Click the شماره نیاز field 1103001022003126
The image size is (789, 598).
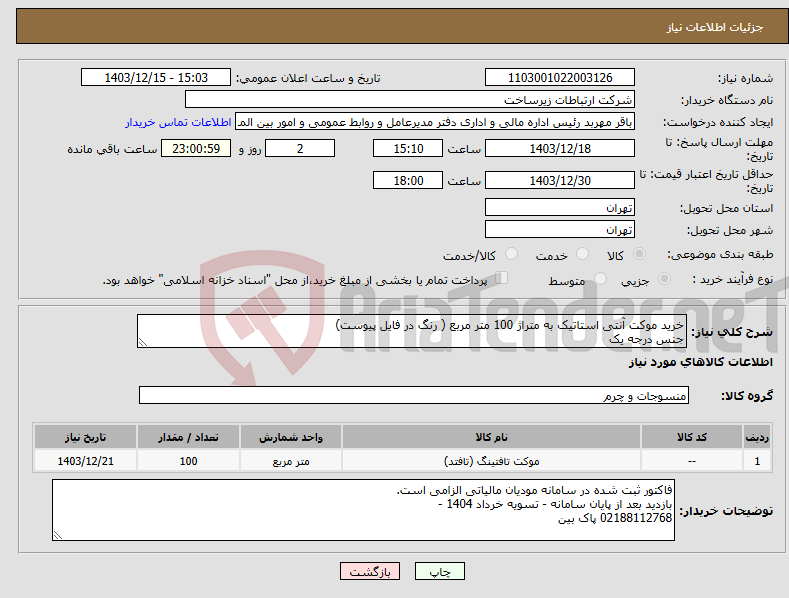coord(560,78)
